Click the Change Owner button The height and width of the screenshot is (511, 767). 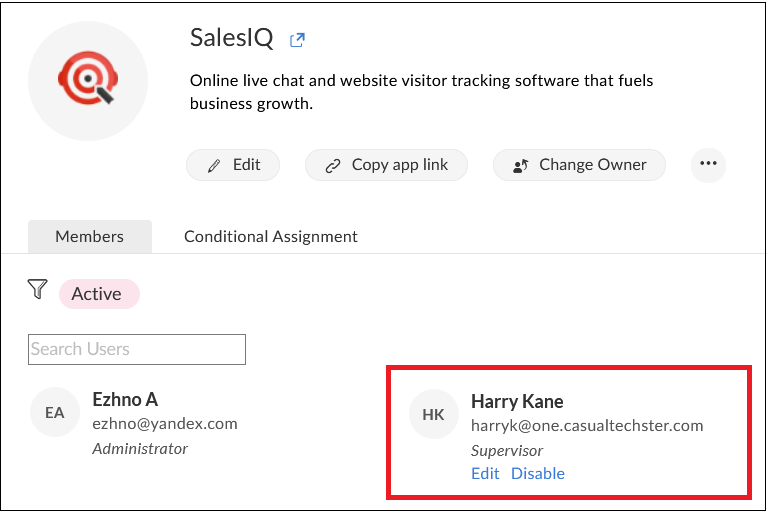pos(579,165)
